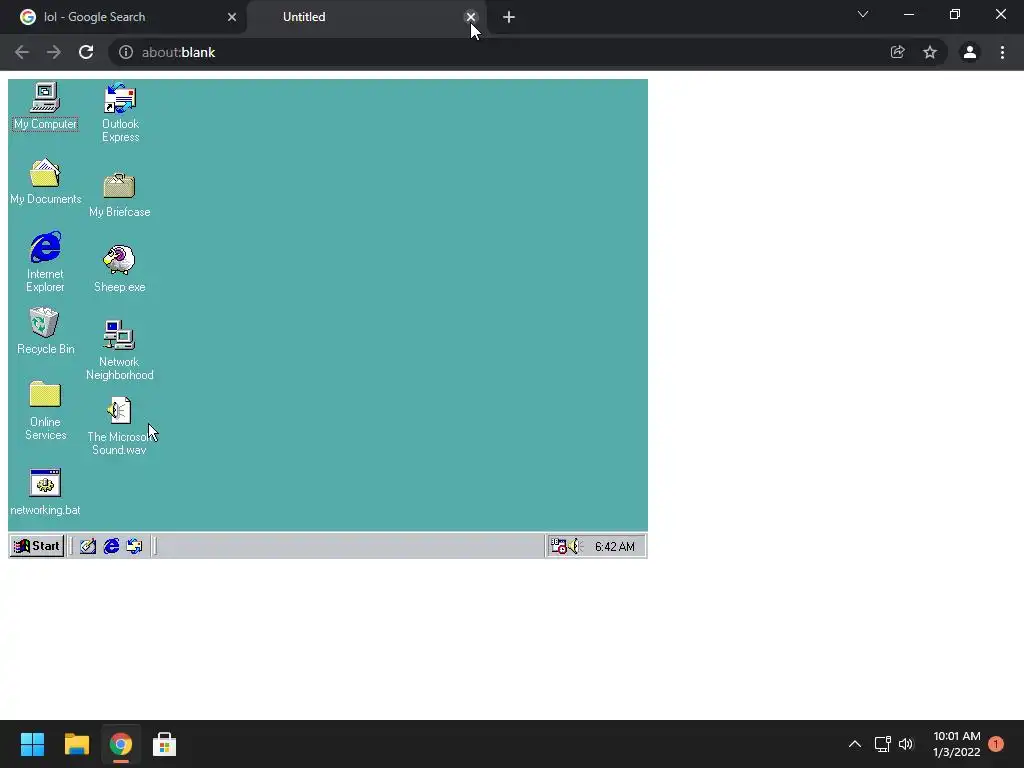Close the Untitled tab
Viewport: 1024px width, 768px height.
[471, 17]
